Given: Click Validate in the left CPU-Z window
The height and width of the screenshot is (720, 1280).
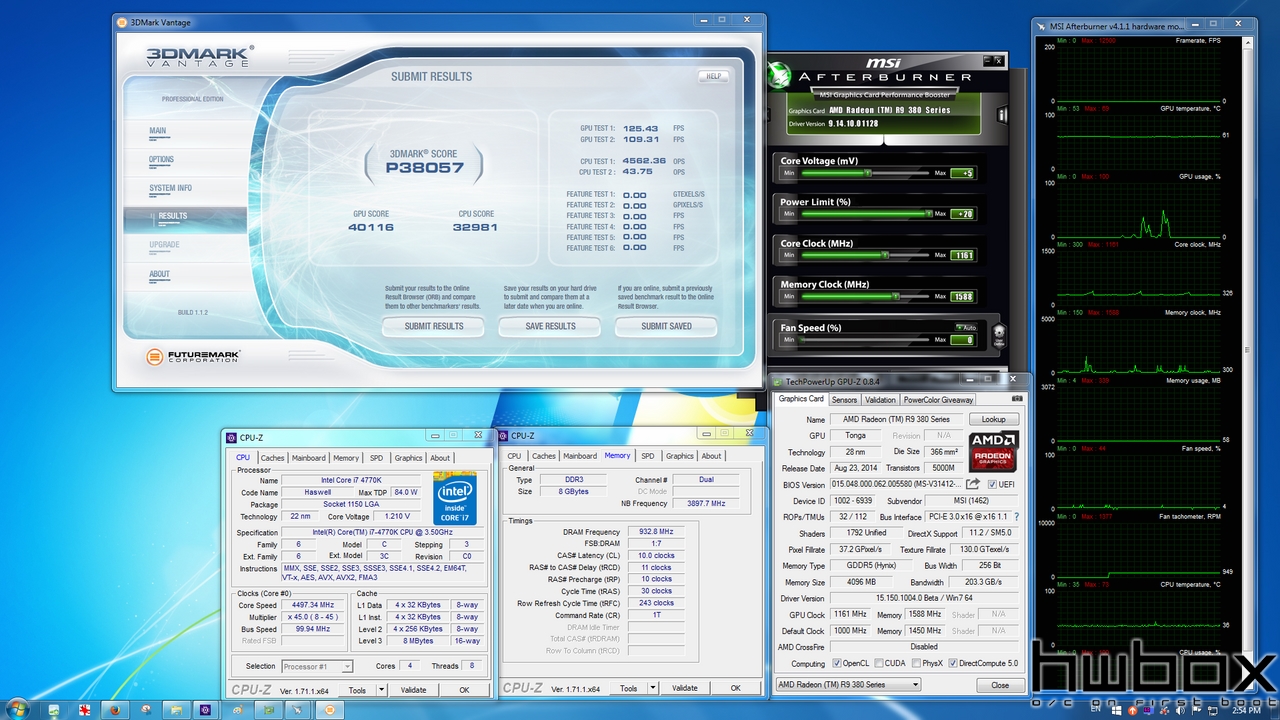Looking at the screenshot, I should pos(413,690).
